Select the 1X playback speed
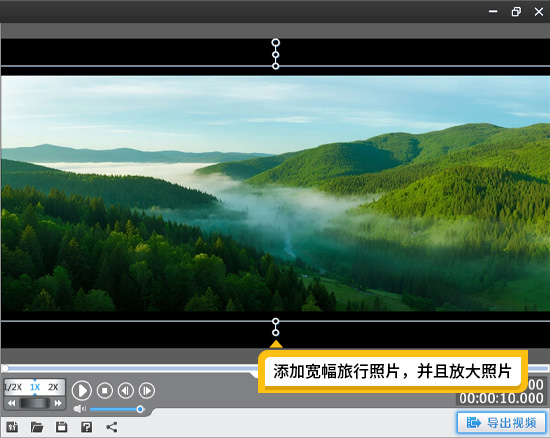The width and height of the screenshot is (550, 438). pyautogui.click(x=35, y=387)
